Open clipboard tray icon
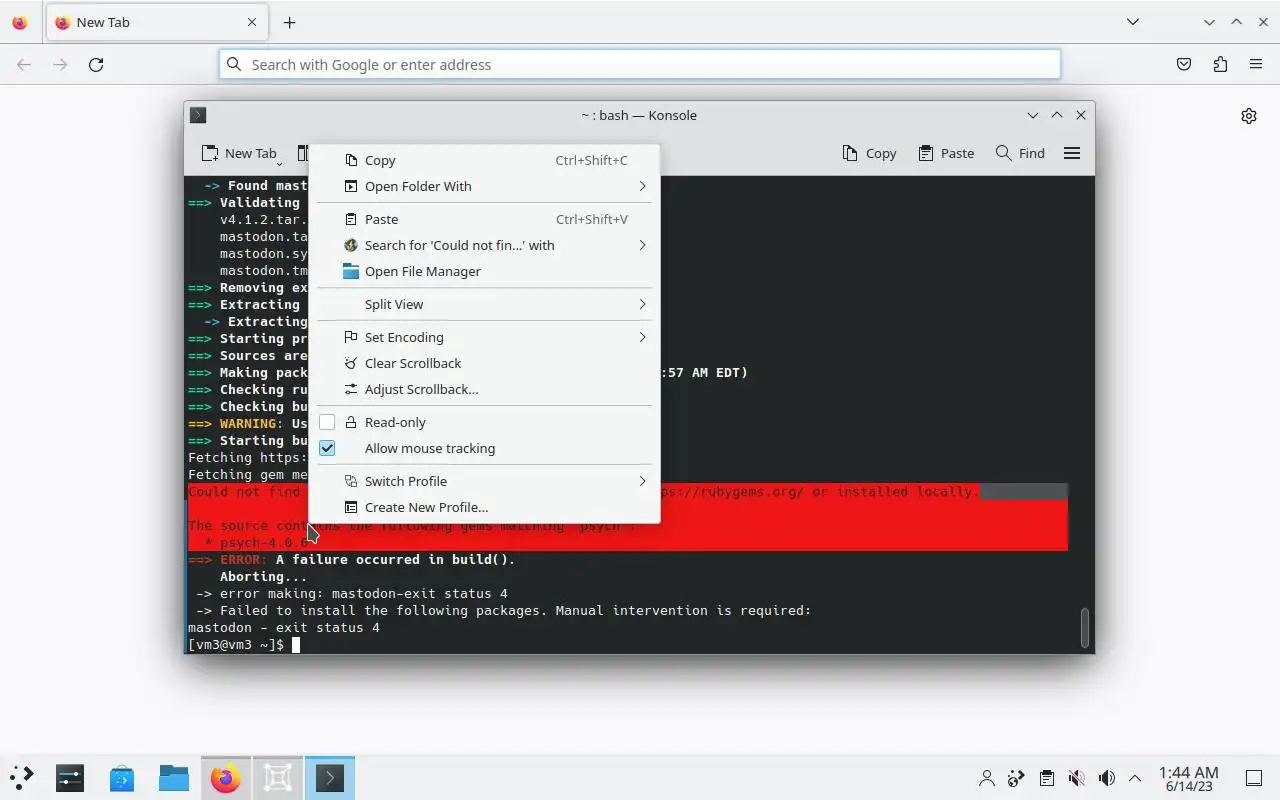The width and height of the screenshot is (1280, 800). point(1047,778)
